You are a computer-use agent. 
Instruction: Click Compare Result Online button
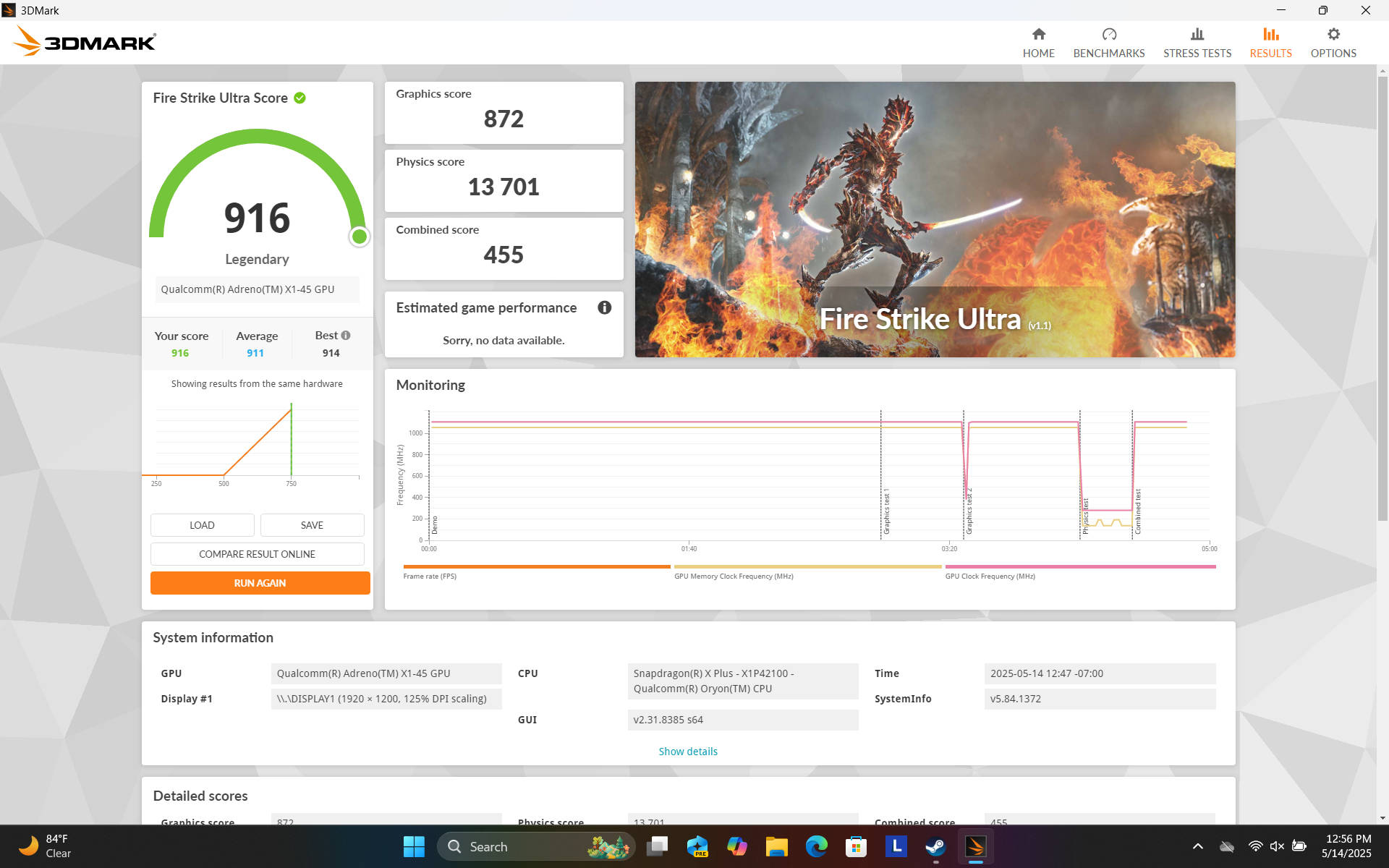click(x=257, y=554)
